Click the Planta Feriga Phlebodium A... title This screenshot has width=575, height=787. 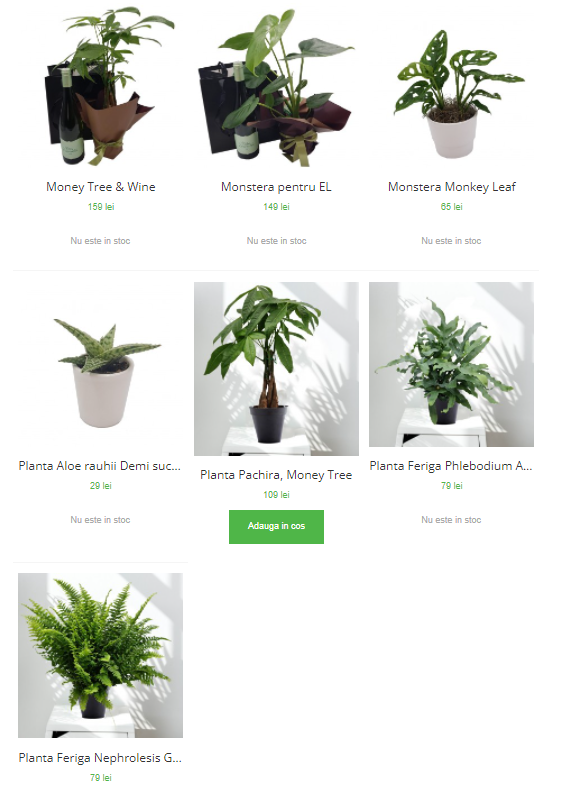[x=451, y=466]
